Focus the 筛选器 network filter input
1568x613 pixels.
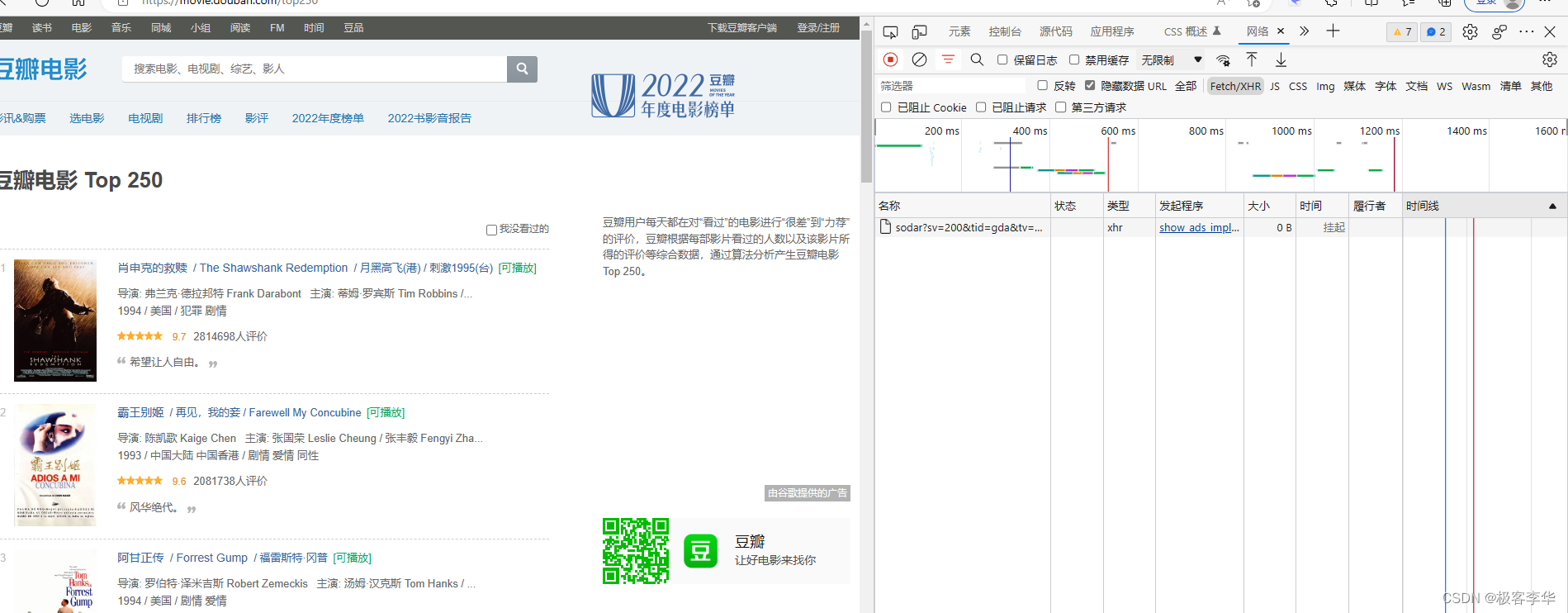tap(950, 86)
